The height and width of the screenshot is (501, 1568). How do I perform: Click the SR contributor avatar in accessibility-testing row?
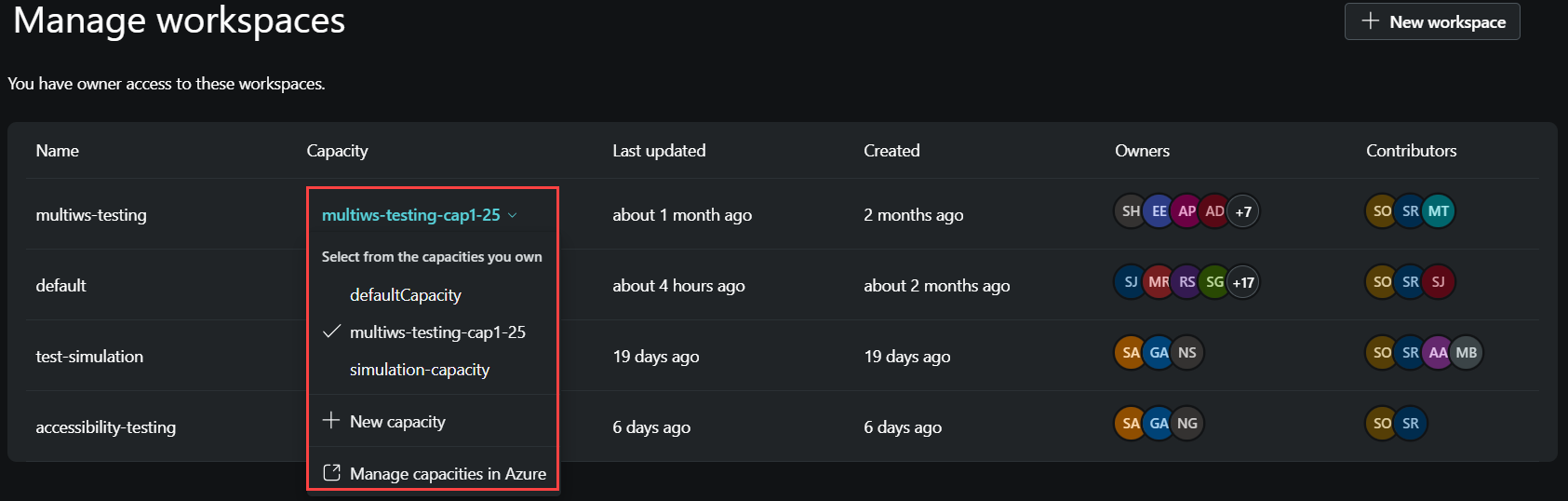tap(1411, 424)
